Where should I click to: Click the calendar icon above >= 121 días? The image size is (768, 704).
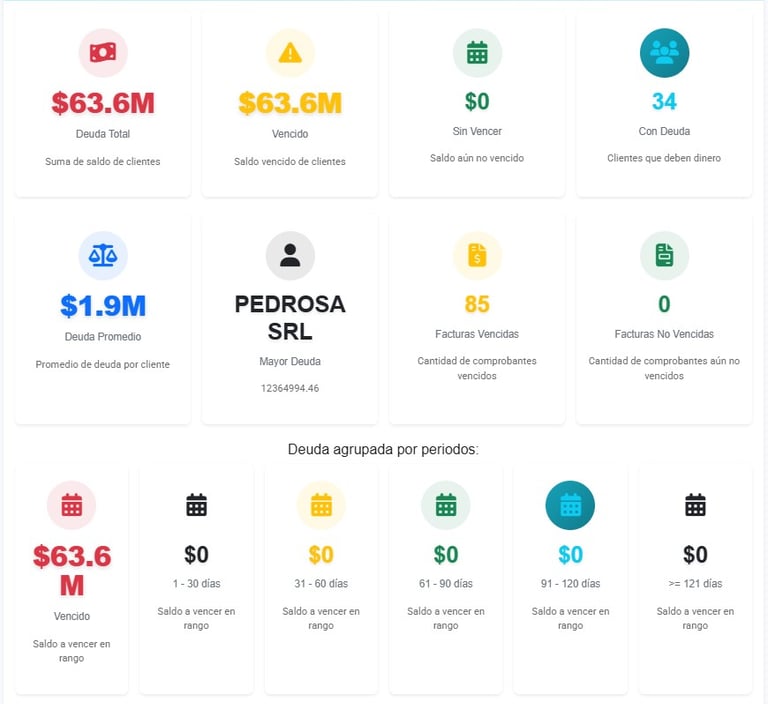point(695,505)
